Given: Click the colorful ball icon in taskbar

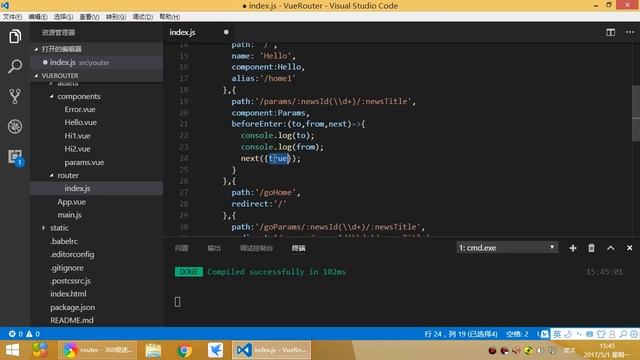Looking at the screenshot, I should click(40, 350).
